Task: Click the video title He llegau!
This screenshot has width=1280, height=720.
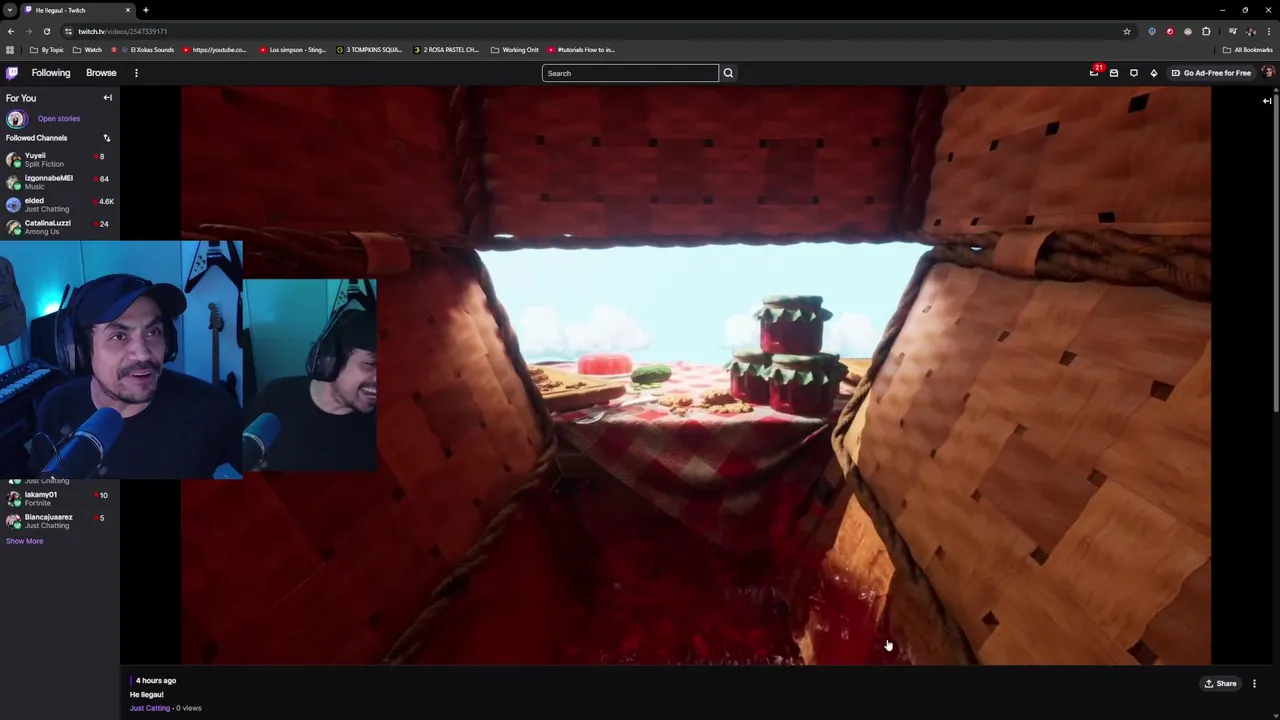Action: [146, 694]
